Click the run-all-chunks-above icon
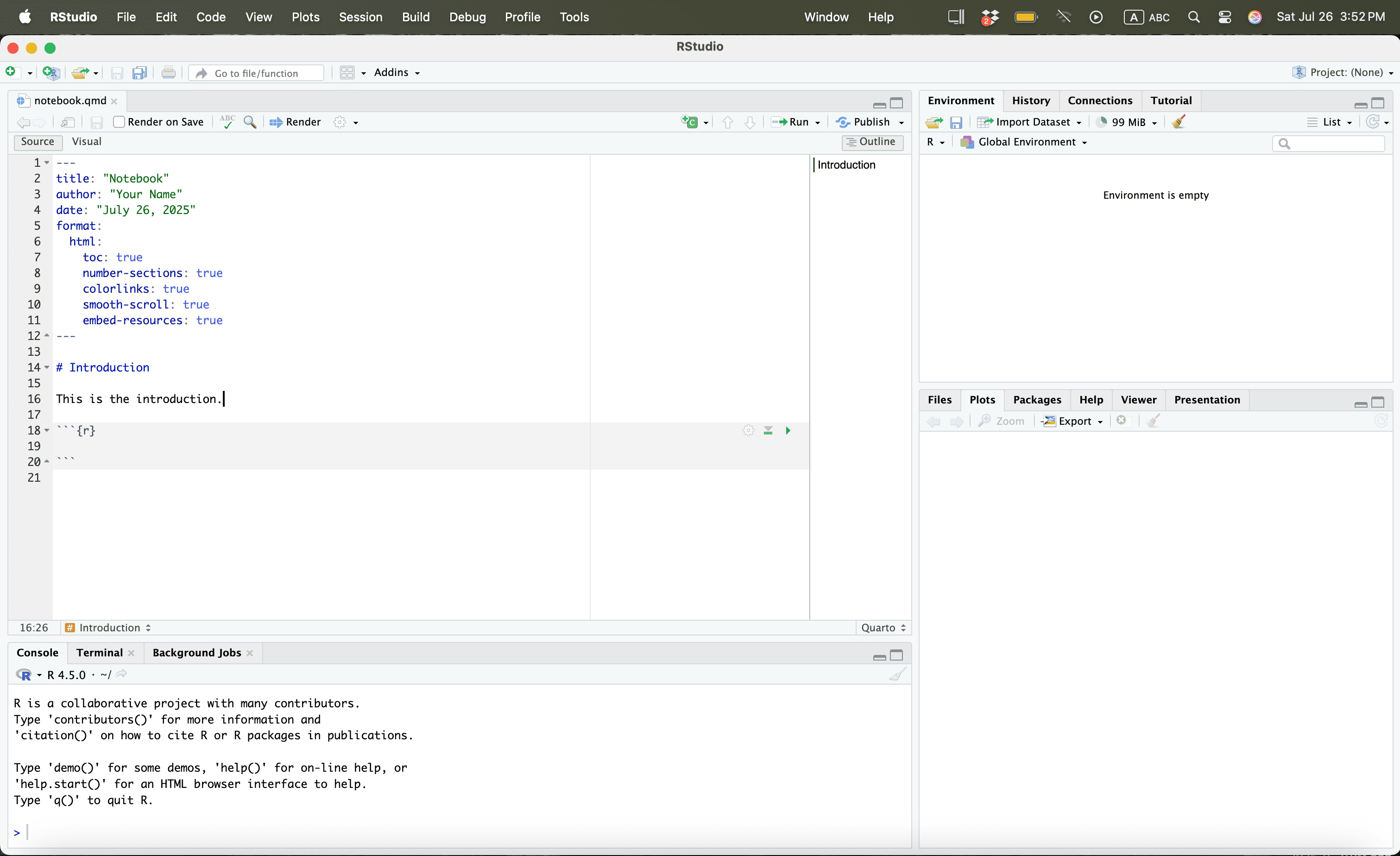Viewport: 1400px width, 856px height. [768, 431]
